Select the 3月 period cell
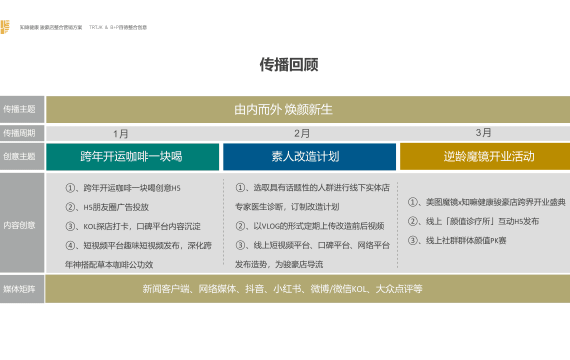The height and width of the screenshot is (360, 570). pos(483,133)
